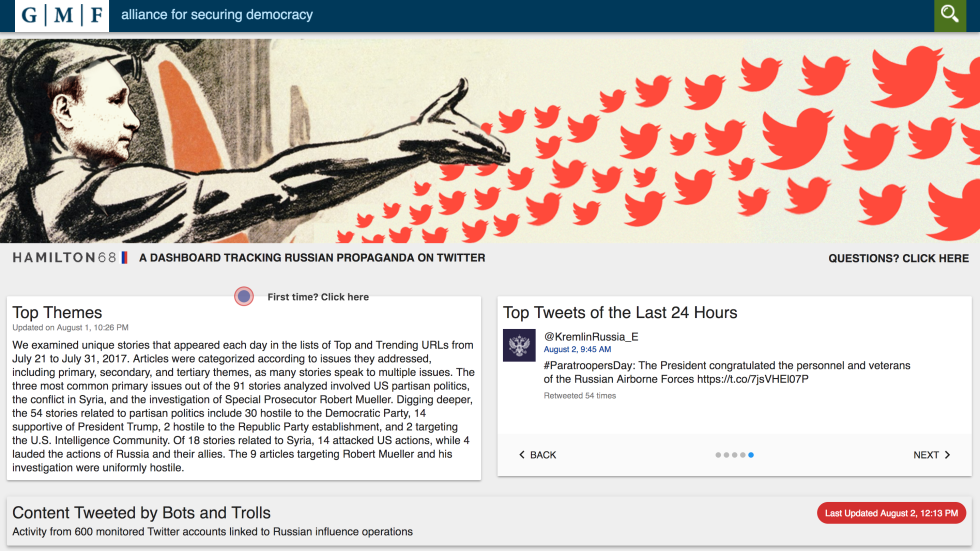Click the dashboard tracking Russian propaganda tagline
The width and height of the screenshot is (980, 551).
coord(312,257)
